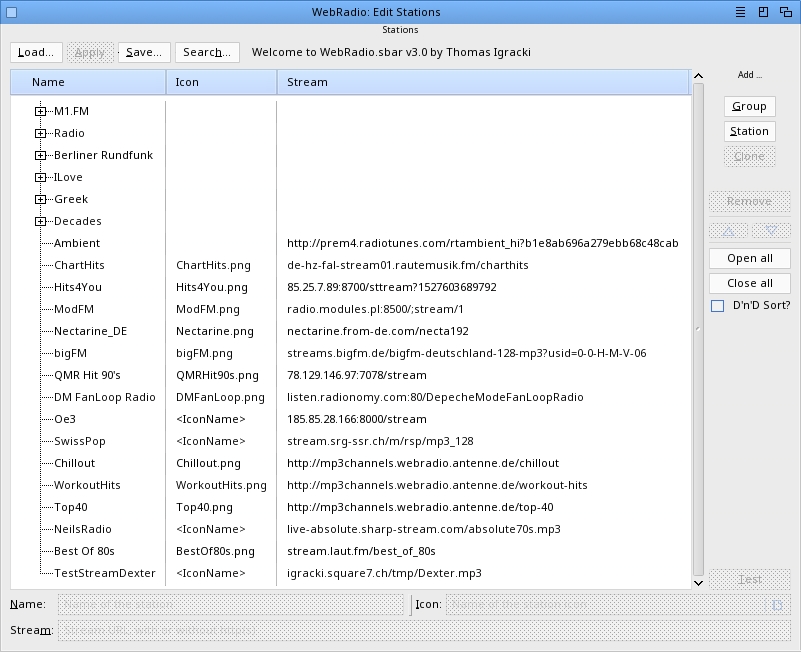801x652 pixels.
Task: Click the zoom window icon in title bar
Action: click(x=763, y=12)
